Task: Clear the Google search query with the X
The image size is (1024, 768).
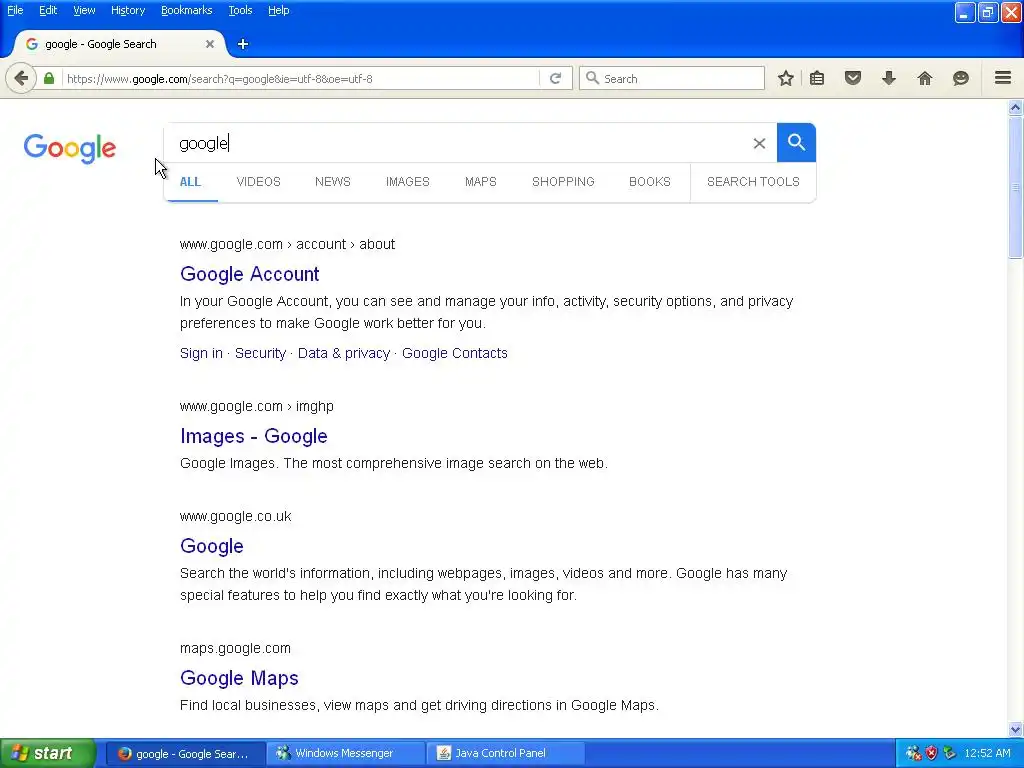Action: click(759, 144)
